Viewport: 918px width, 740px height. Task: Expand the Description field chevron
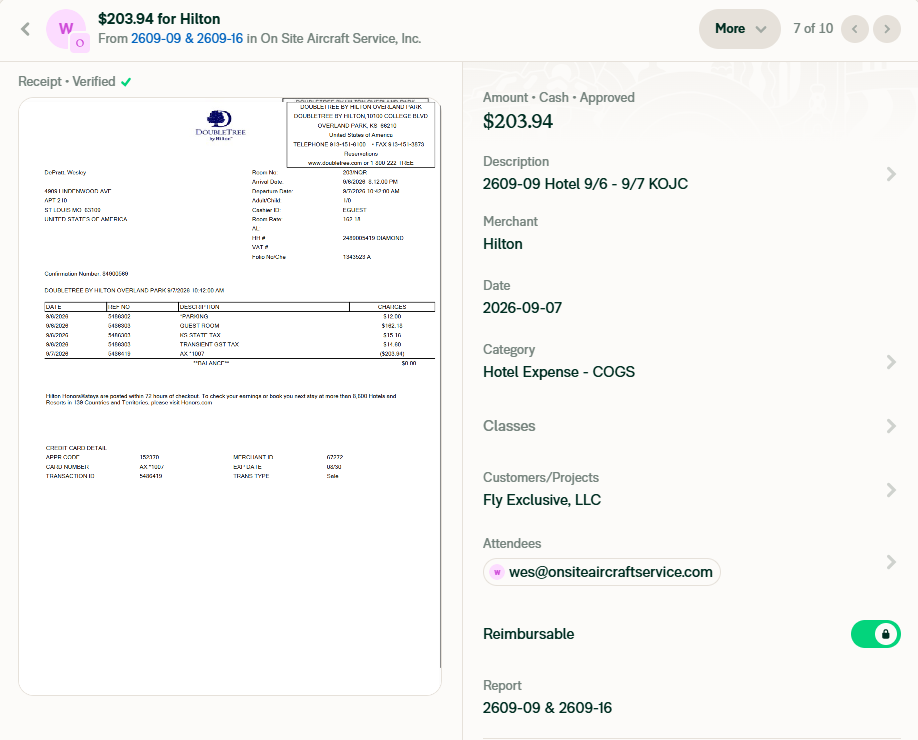891,174
